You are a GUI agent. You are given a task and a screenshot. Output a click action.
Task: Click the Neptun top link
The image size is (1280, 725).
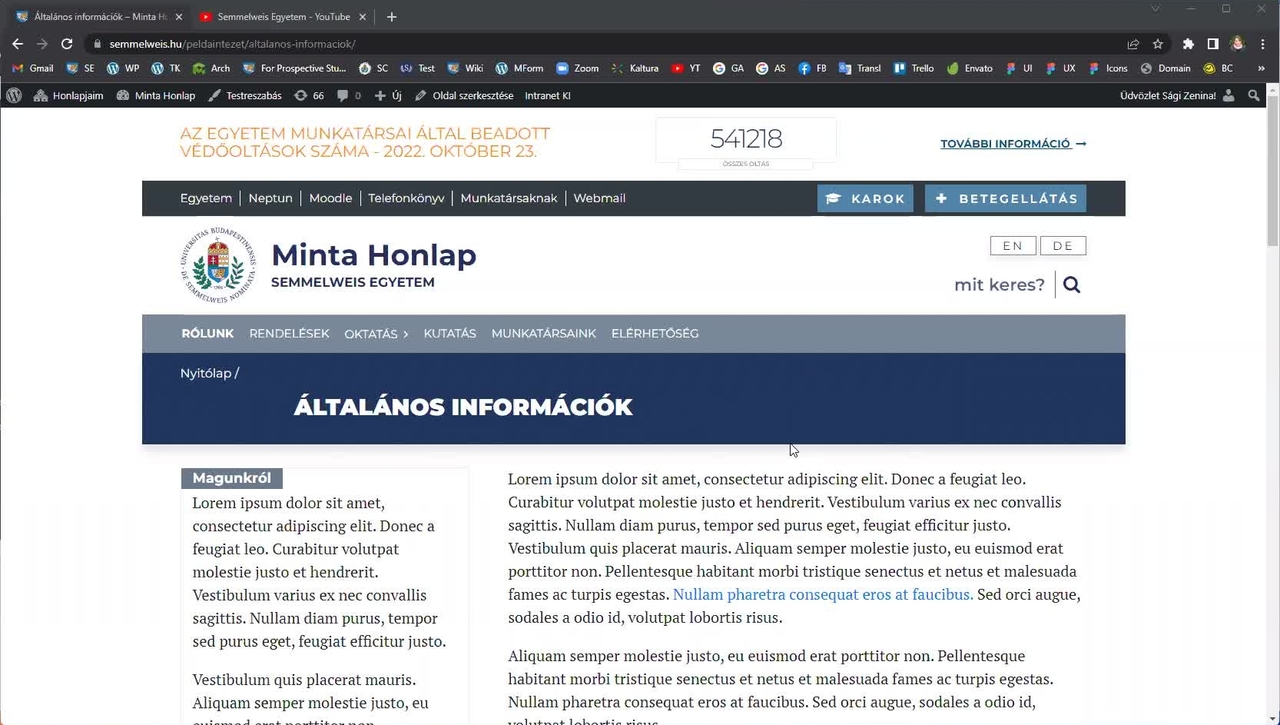(x=270, y=198)
